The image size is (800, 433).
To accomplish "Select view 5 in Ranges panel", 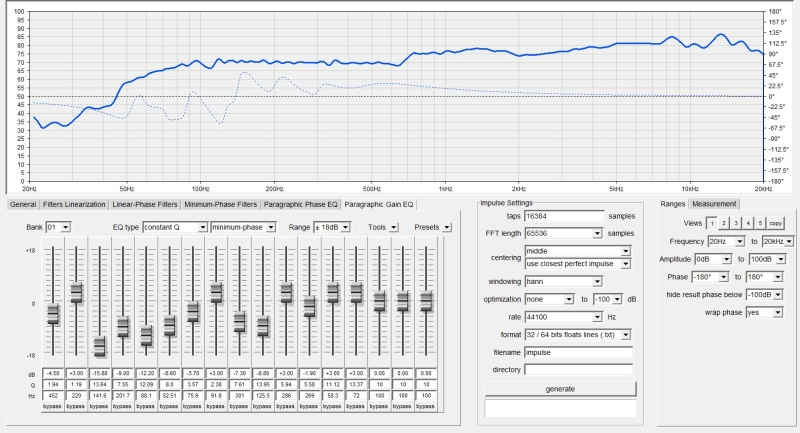I will [760, 223].
